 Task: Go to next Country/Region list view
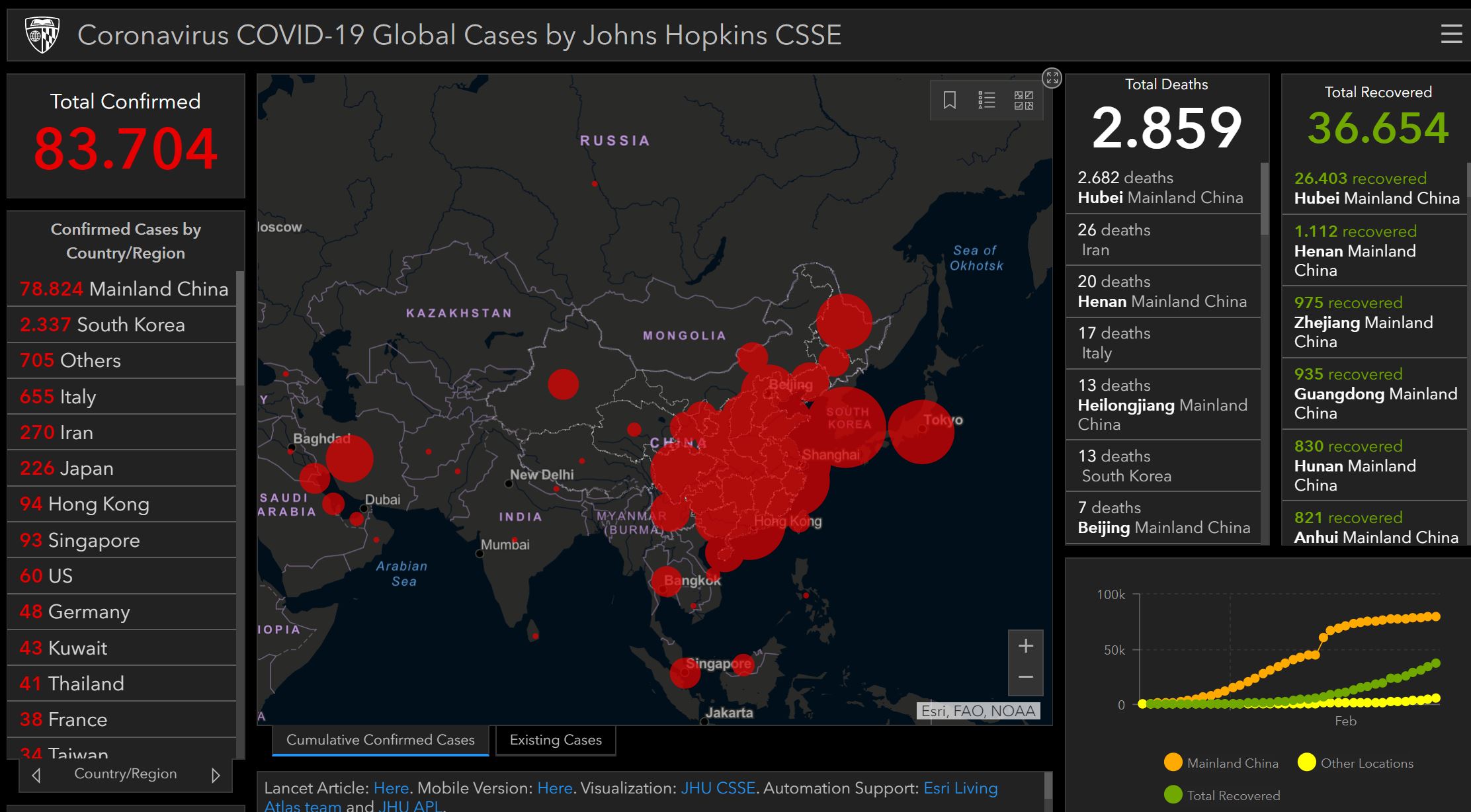point(216,775)
